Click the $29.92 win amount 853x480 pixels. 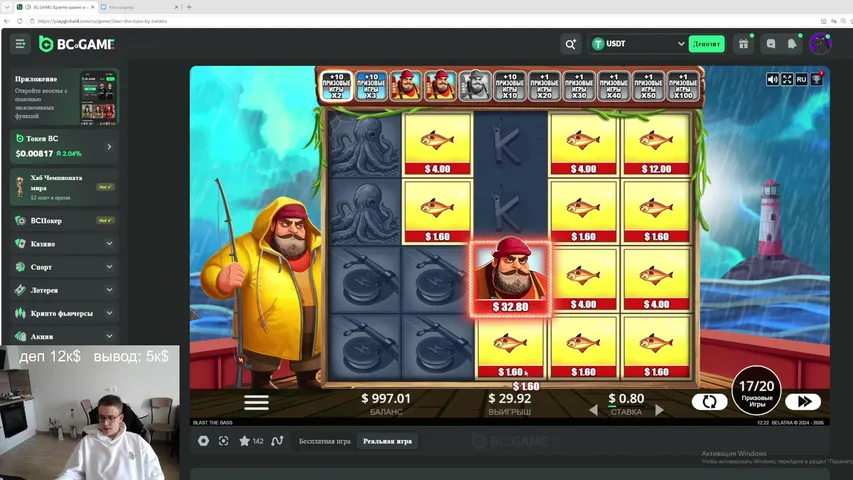coord(510,399)
